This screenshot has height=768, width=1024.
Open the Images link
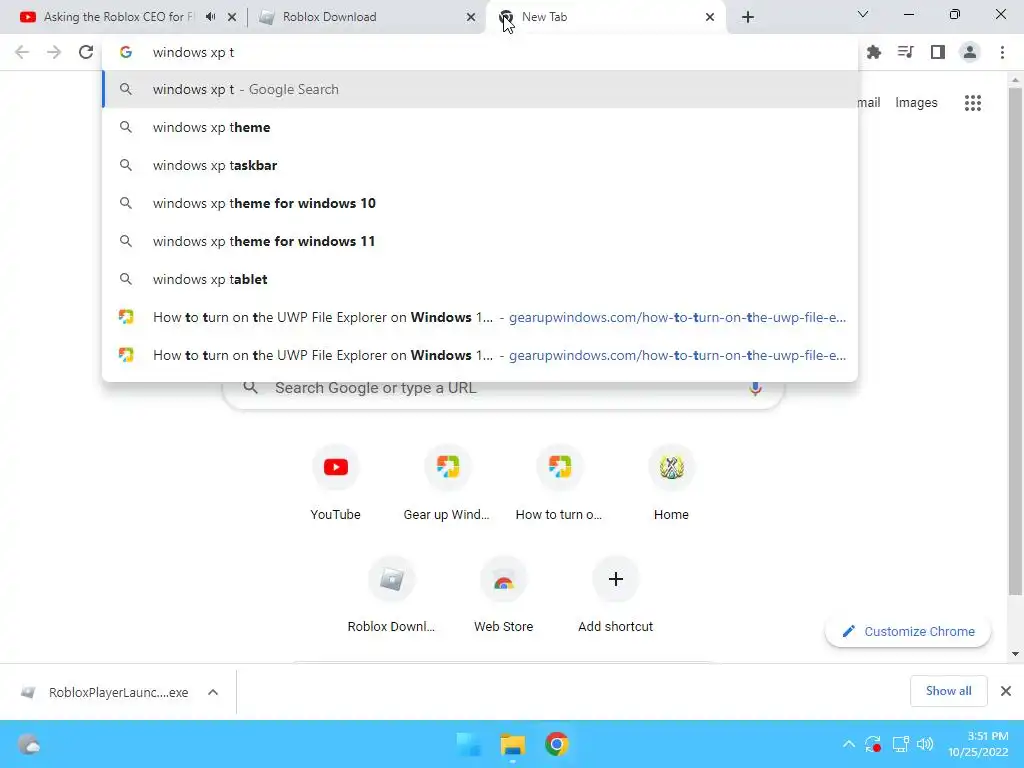(x=916, y=103)
